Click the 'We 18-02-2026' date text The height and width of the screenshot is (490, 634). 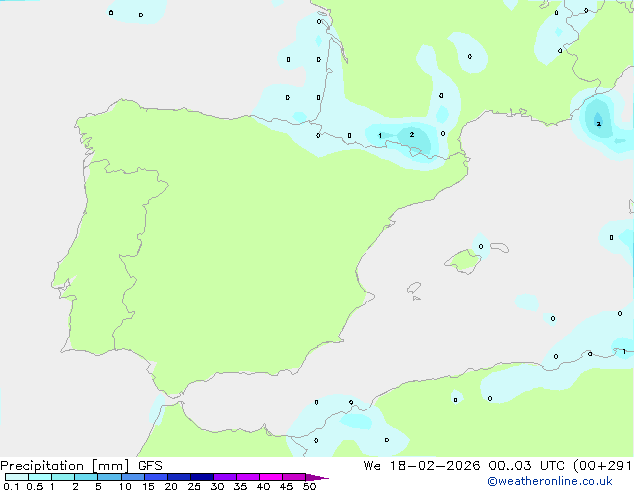[x=422, y=466]
